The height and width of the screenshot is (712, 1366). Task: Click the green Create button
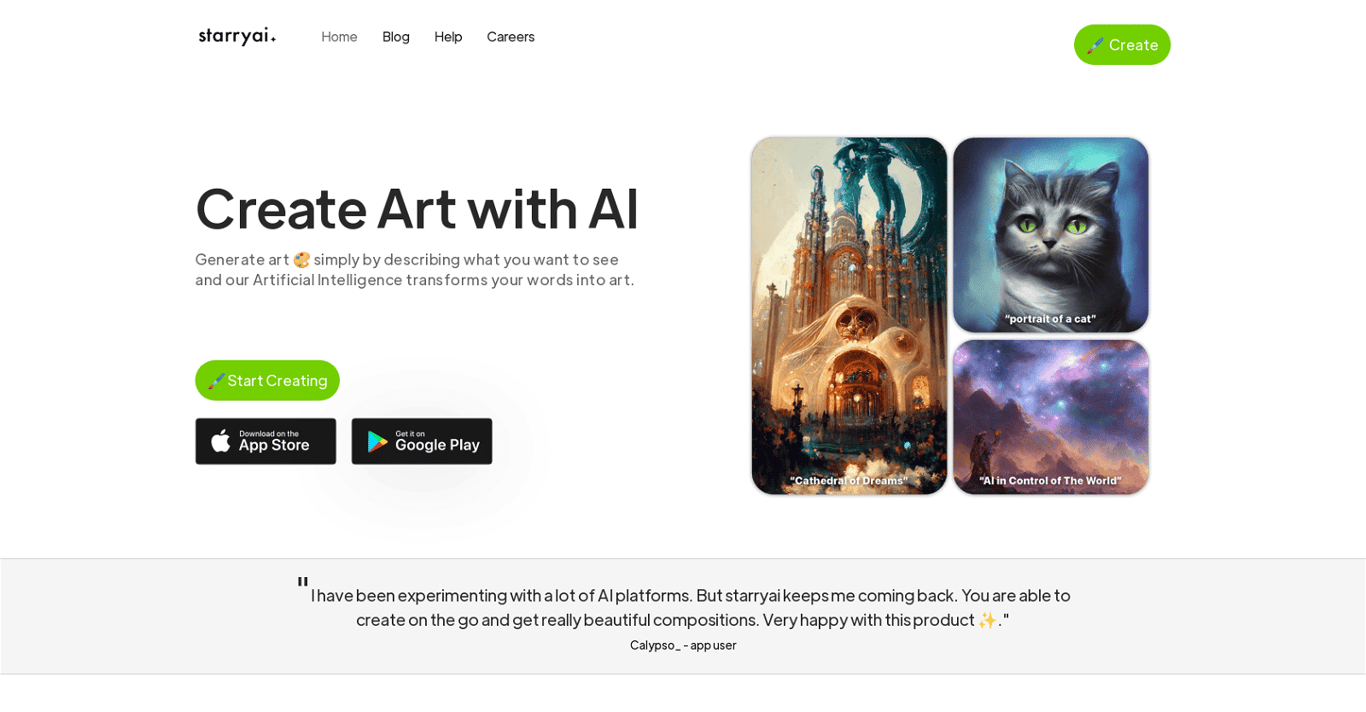[x=1122, y=45]
